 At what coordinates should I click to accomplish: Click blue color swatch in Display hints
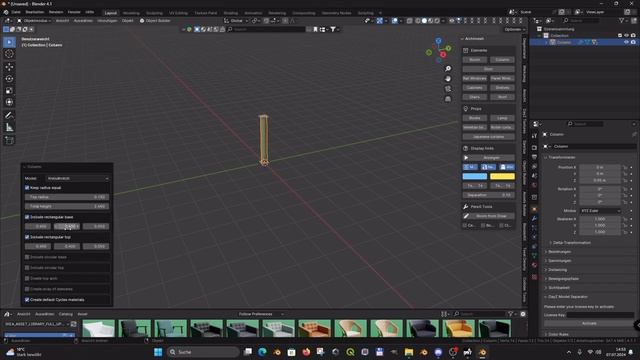[x=474, y=176]
